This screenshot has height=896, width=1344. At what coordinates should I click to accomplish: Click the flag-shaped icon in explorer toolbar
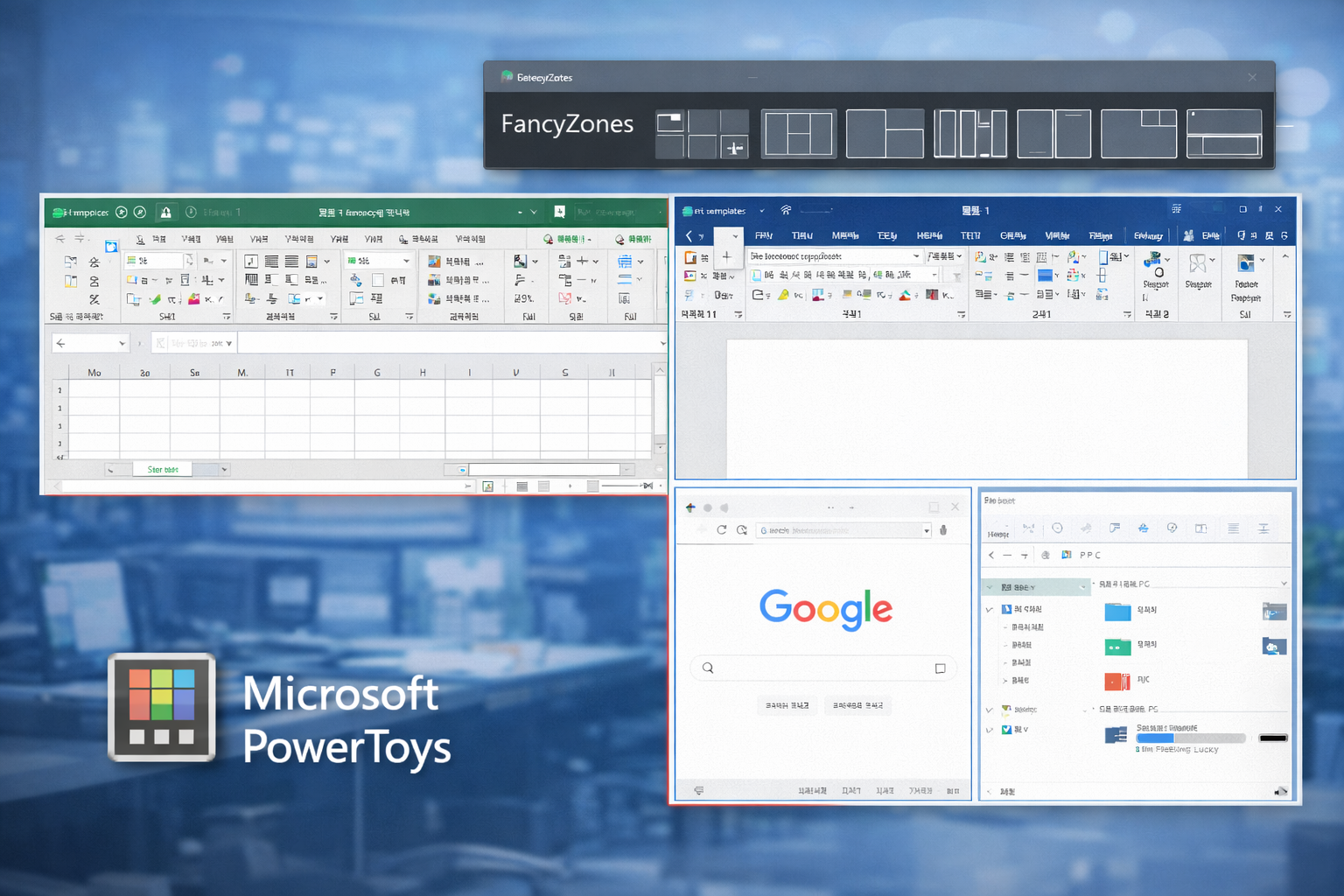[x=1115, y=528]
